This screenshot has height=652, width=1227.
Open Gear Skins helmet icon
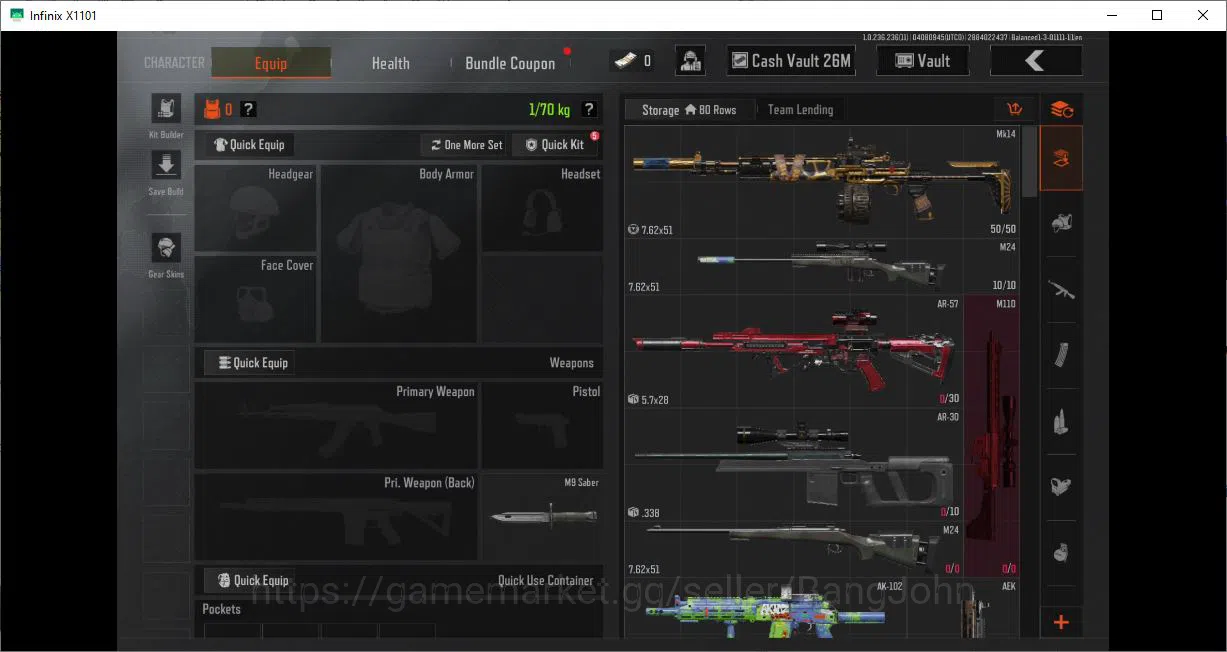pyautogui.click(x=165, y=248)
